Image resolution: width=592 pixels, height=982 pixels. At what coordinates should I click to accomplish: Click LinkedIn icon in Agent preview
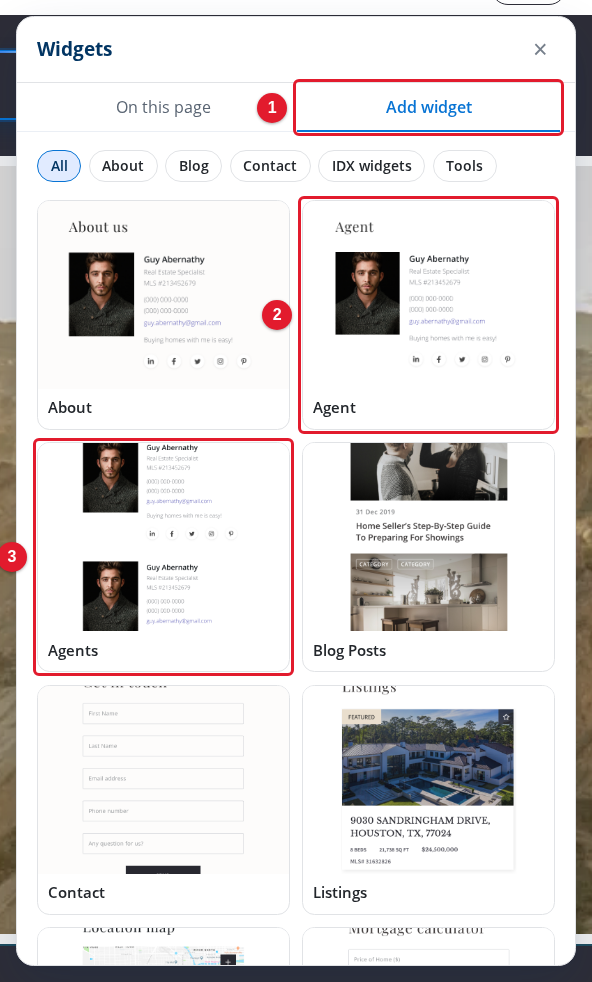(x=416, y=359)
